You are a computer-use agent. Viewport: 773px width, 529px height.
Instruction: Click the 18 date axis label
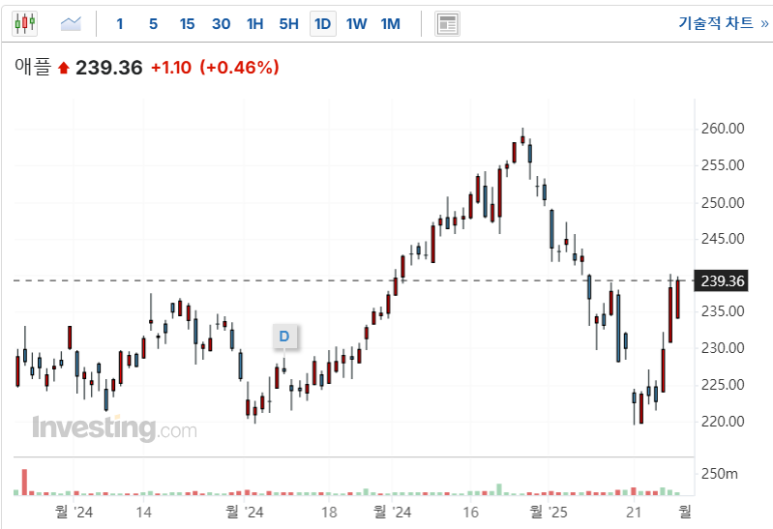(x=329, y=512)
